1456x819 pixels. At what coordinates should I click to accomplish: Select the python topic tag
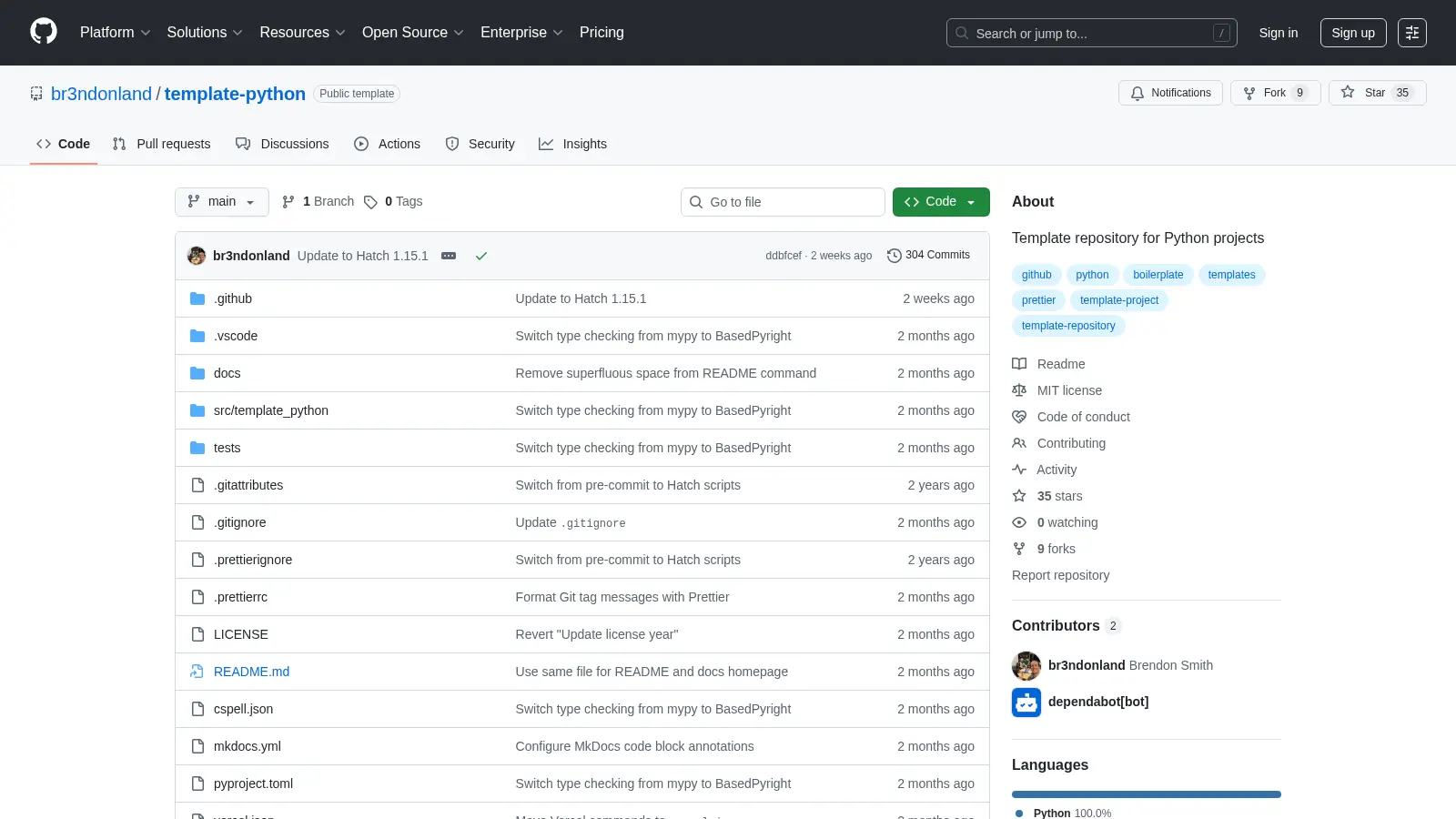(x=1092, y=275)
